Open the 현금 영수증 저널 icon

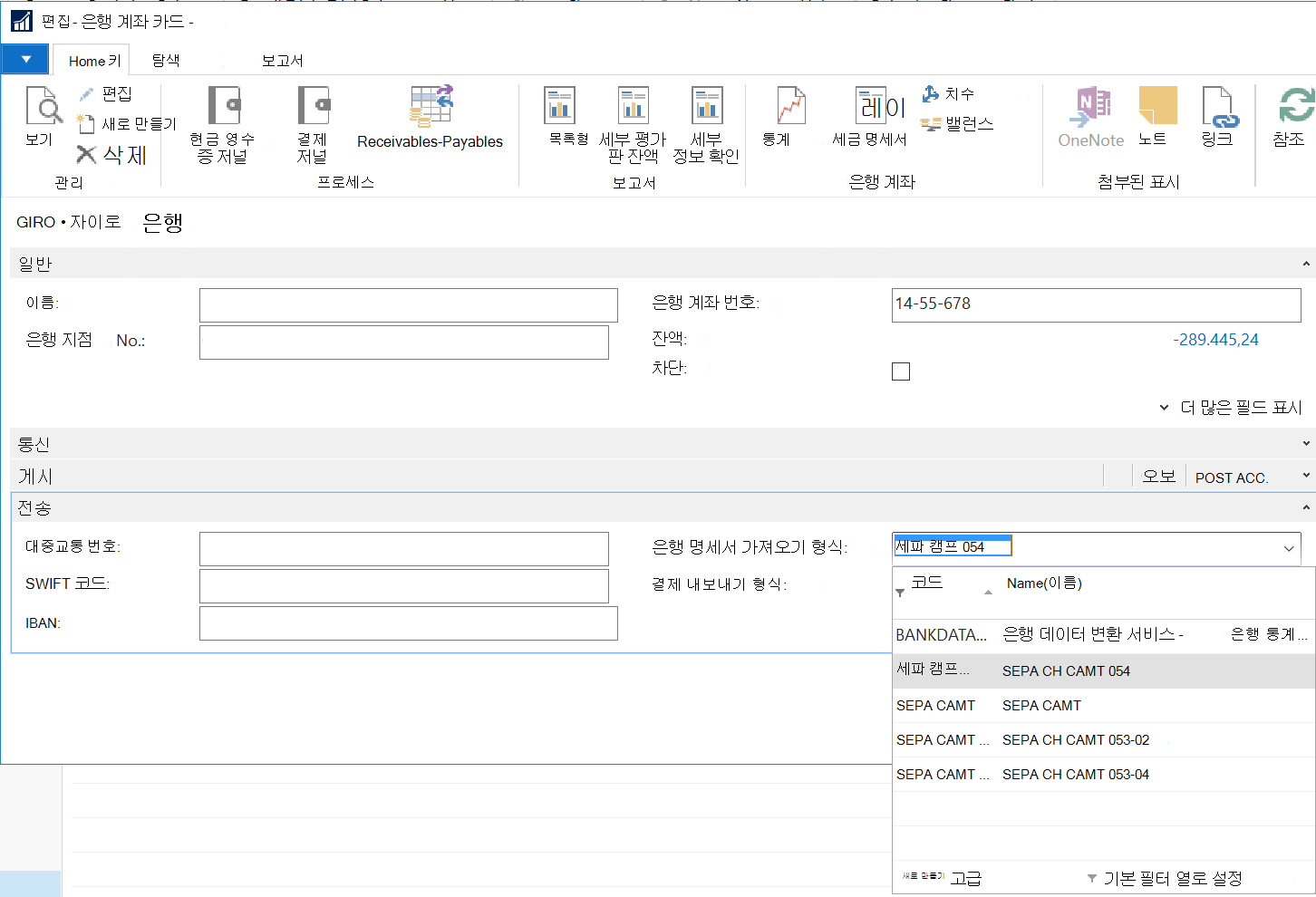pos(224,106)
